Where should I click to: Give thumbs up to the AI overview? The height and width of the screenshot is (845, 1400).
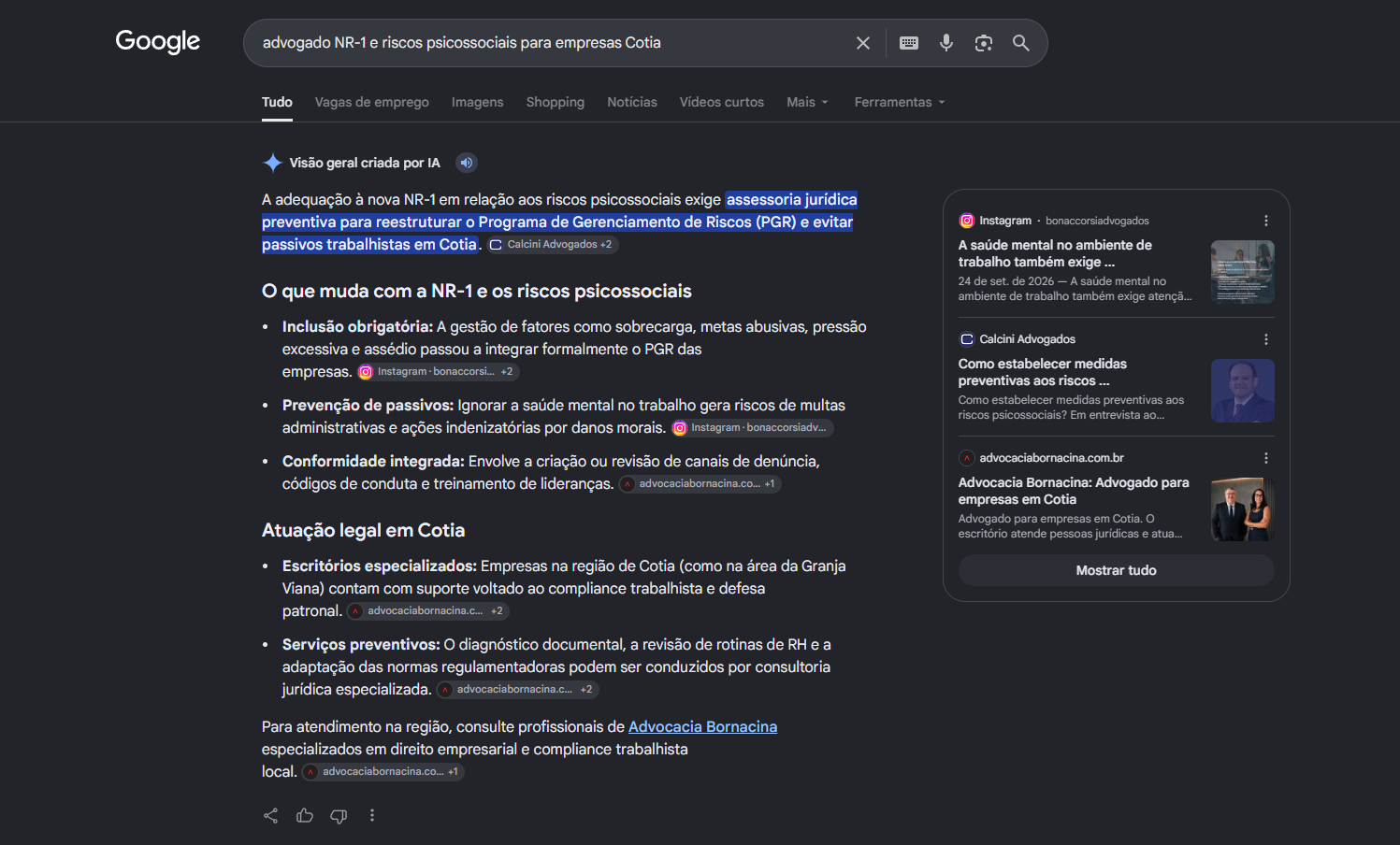point(305,815)
